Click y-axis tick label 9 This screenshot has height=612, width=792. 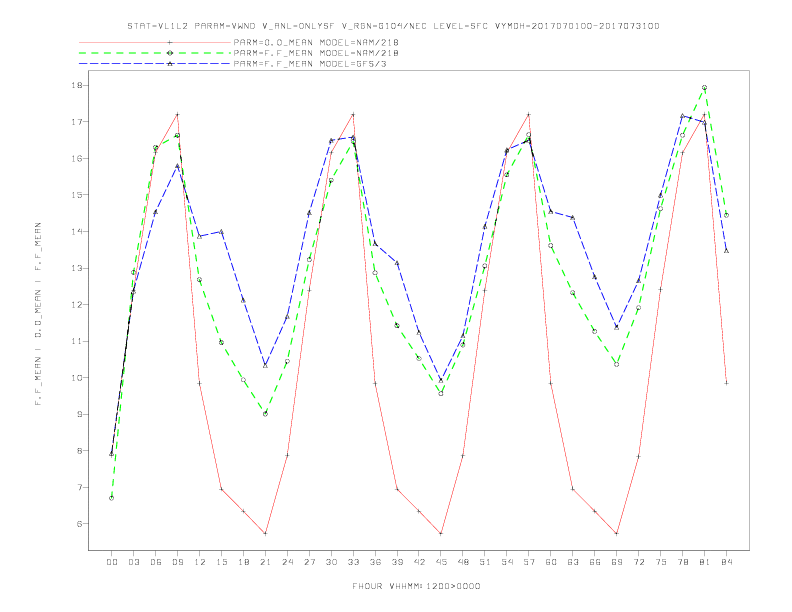(80, 414)
